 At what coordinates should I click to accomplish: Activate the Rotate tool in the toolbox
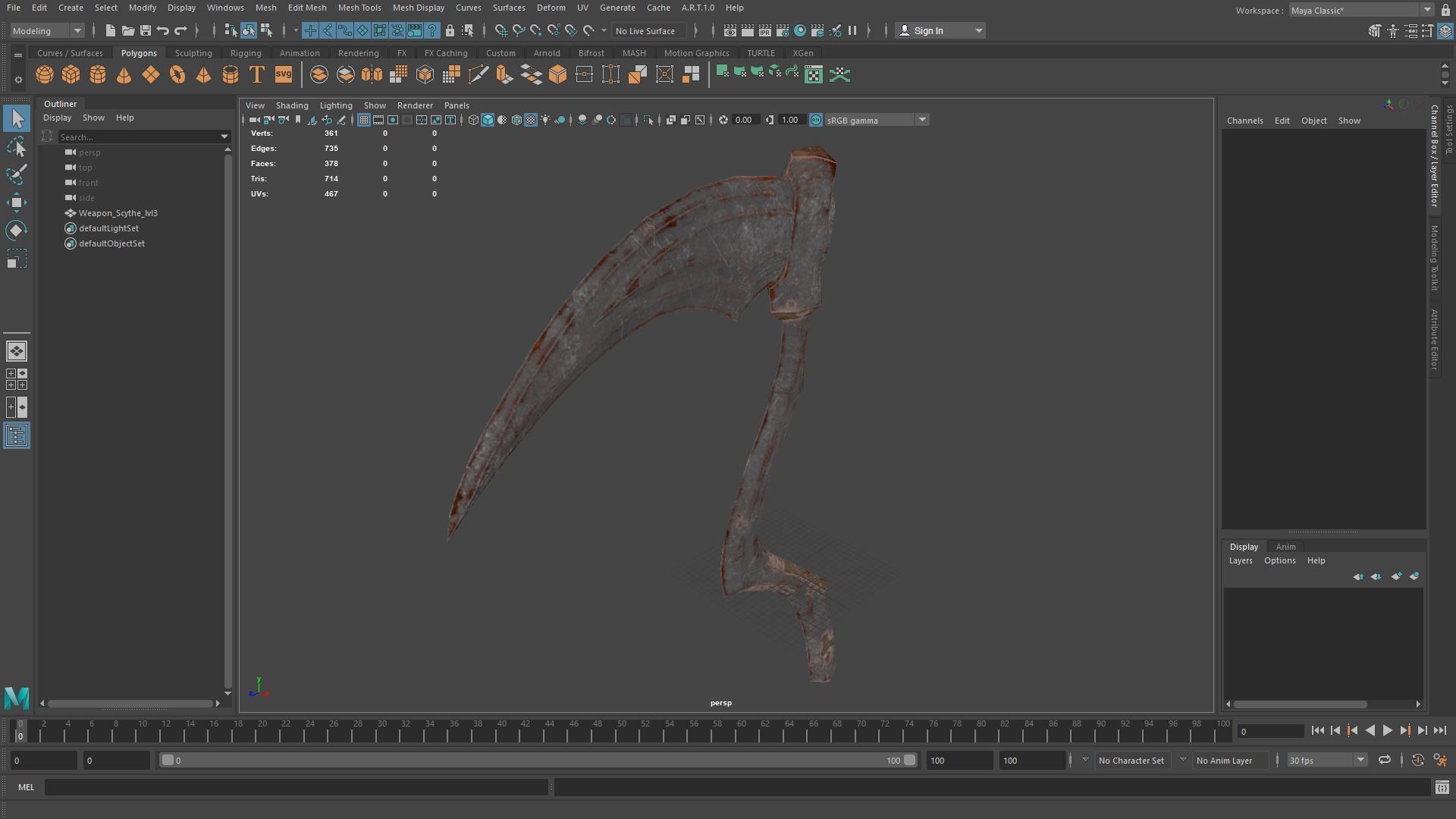tap(17, 230)
